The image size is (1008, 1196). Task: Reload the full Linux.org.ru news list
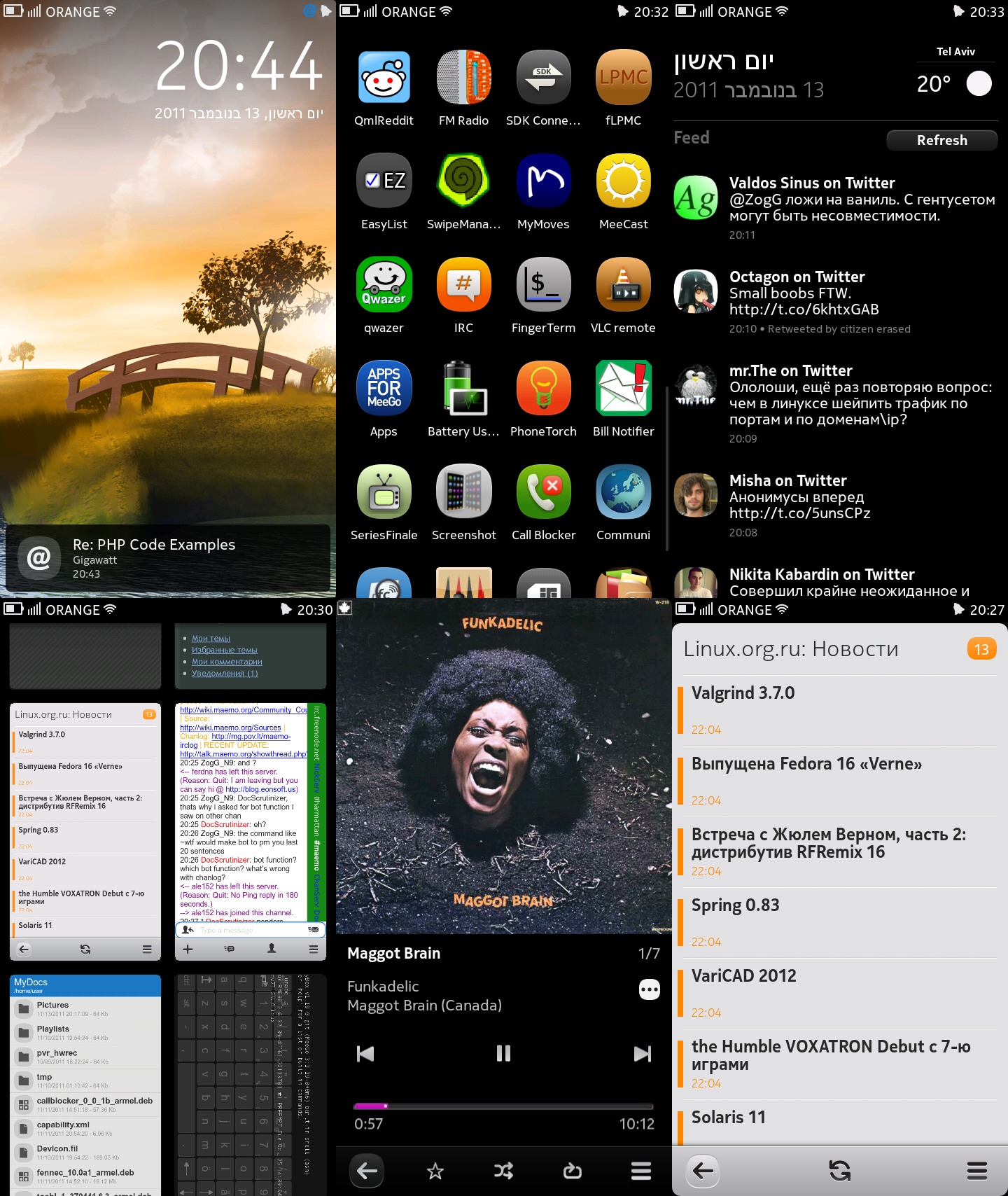click(x=839, y=1170)
